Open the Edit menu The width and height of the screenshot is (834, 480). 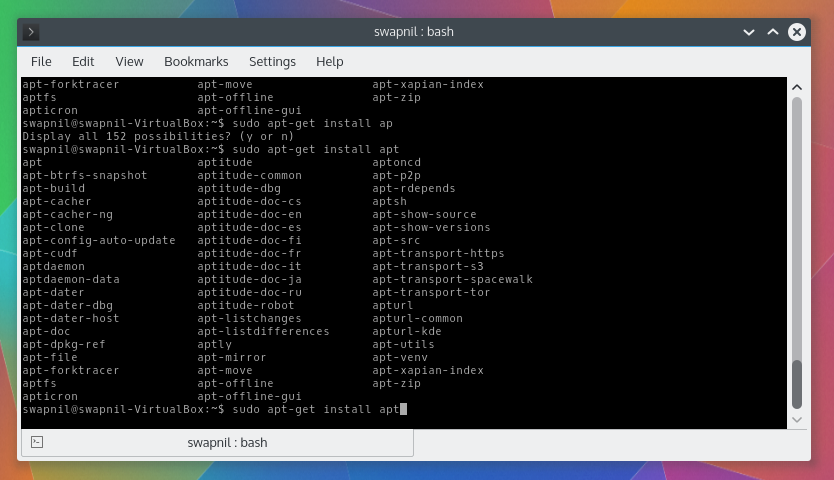coord(83,62)
